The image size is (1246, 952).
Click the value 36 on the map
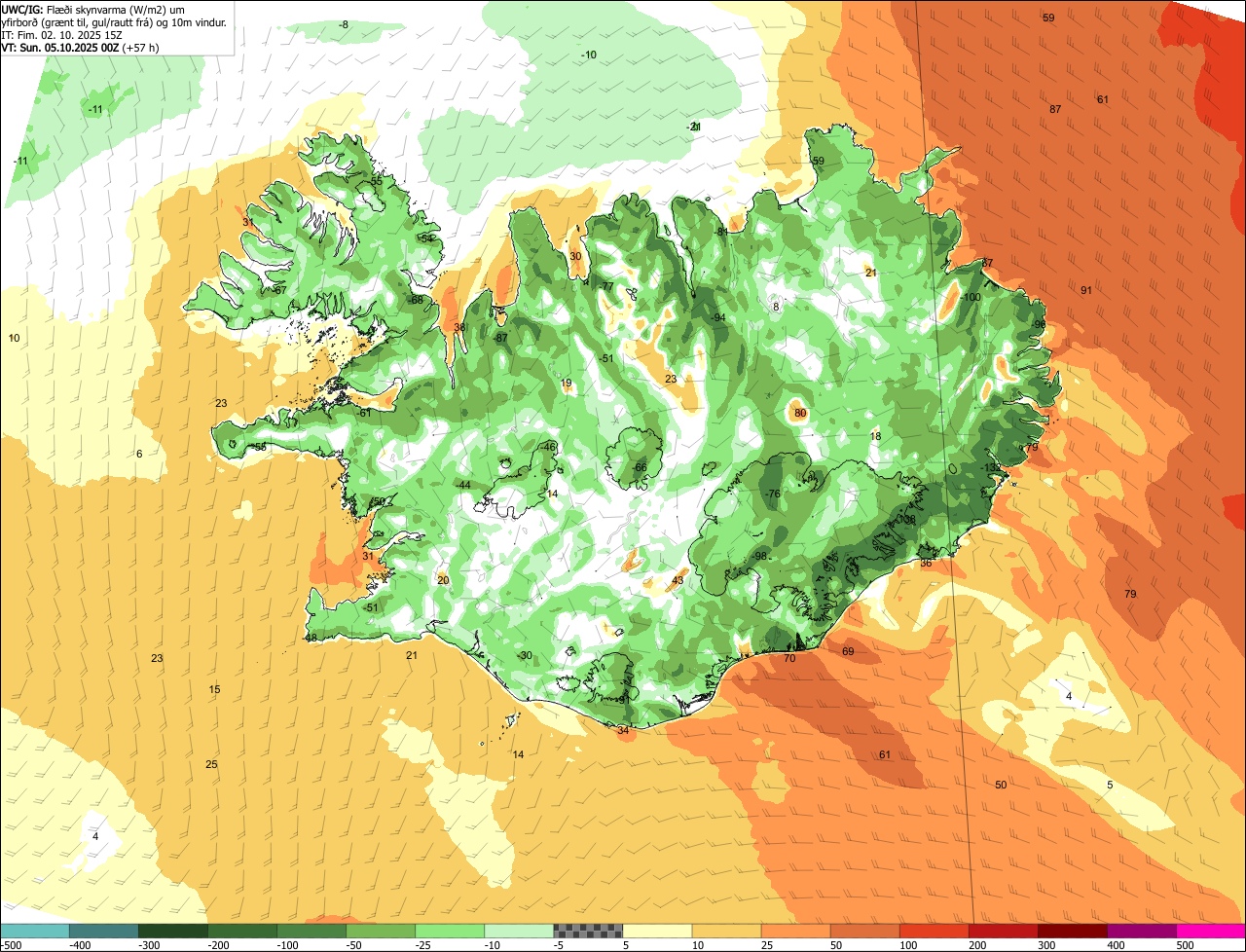(x=926, y=563)
